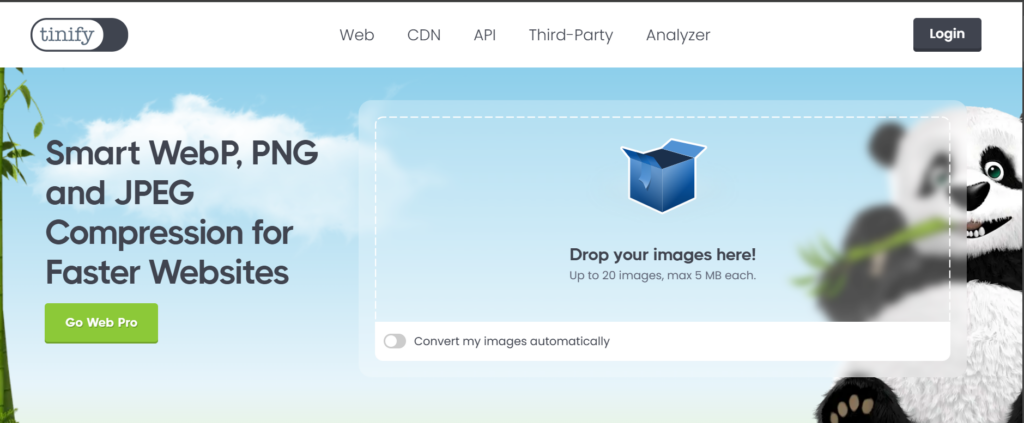Click the Drop your images here text
This screenshot has width=1024, height=423.
[x=662, y=255]
